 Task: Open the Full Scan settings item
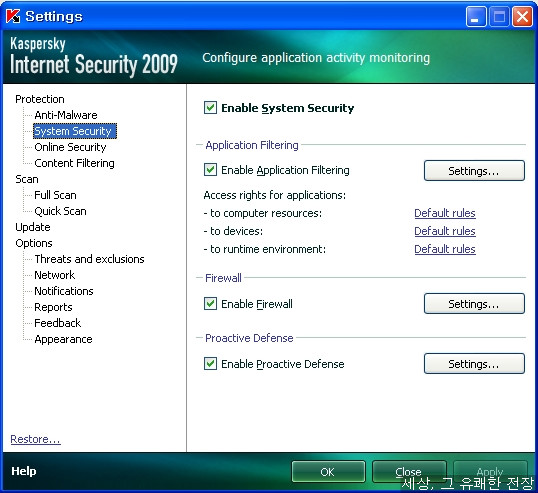point(55,195)
